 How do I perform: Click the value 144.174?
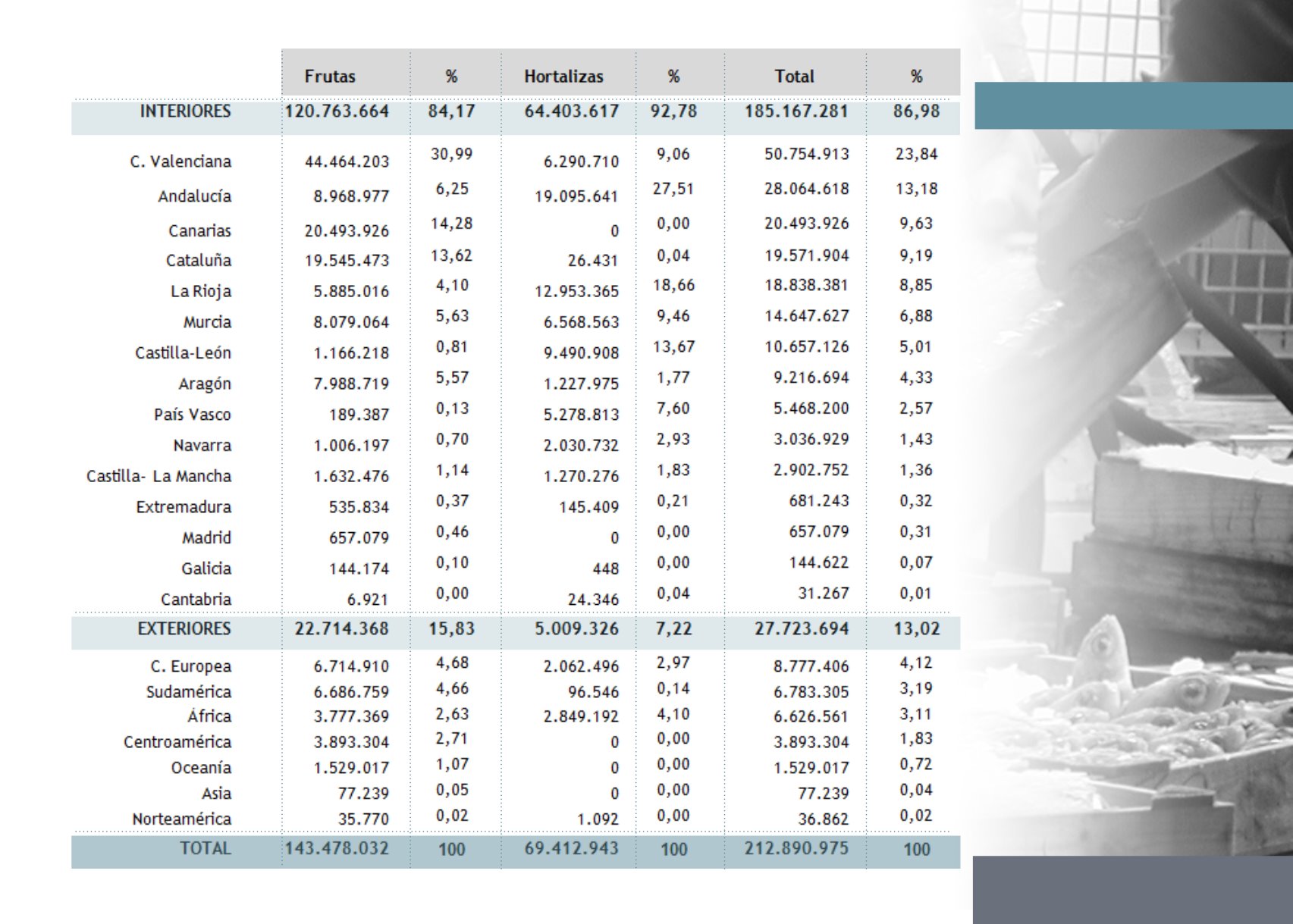click(359, 569)
